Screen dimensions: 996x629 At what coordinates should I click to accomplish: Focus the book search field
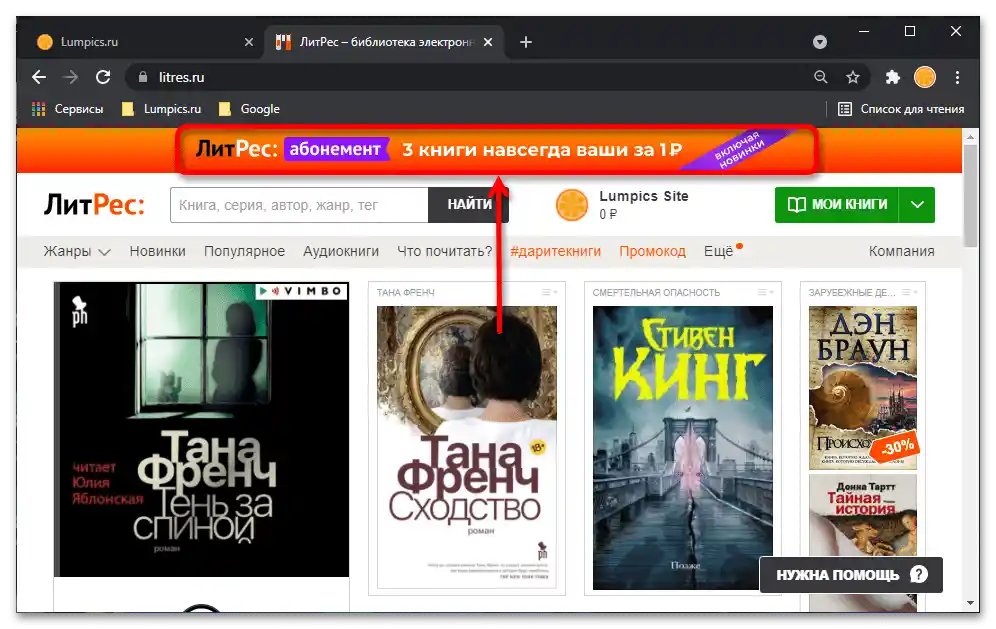click(299, 205)
